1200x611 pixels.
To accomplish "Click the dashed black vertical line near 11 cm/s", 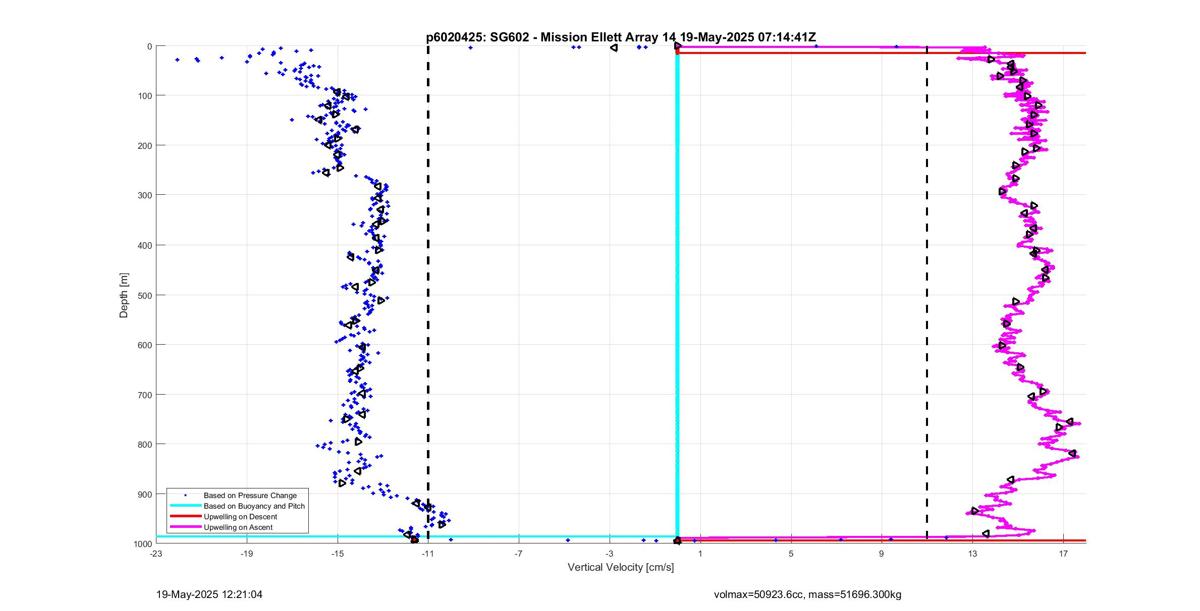I will pos(927,295).
